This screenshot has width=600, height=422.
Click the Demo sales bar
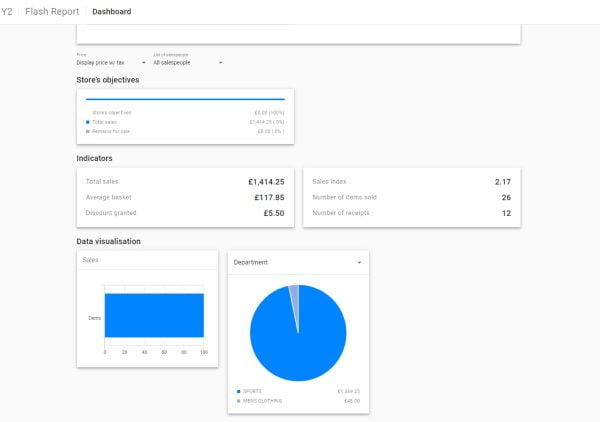pyautogui.click(x=154, y=315)
